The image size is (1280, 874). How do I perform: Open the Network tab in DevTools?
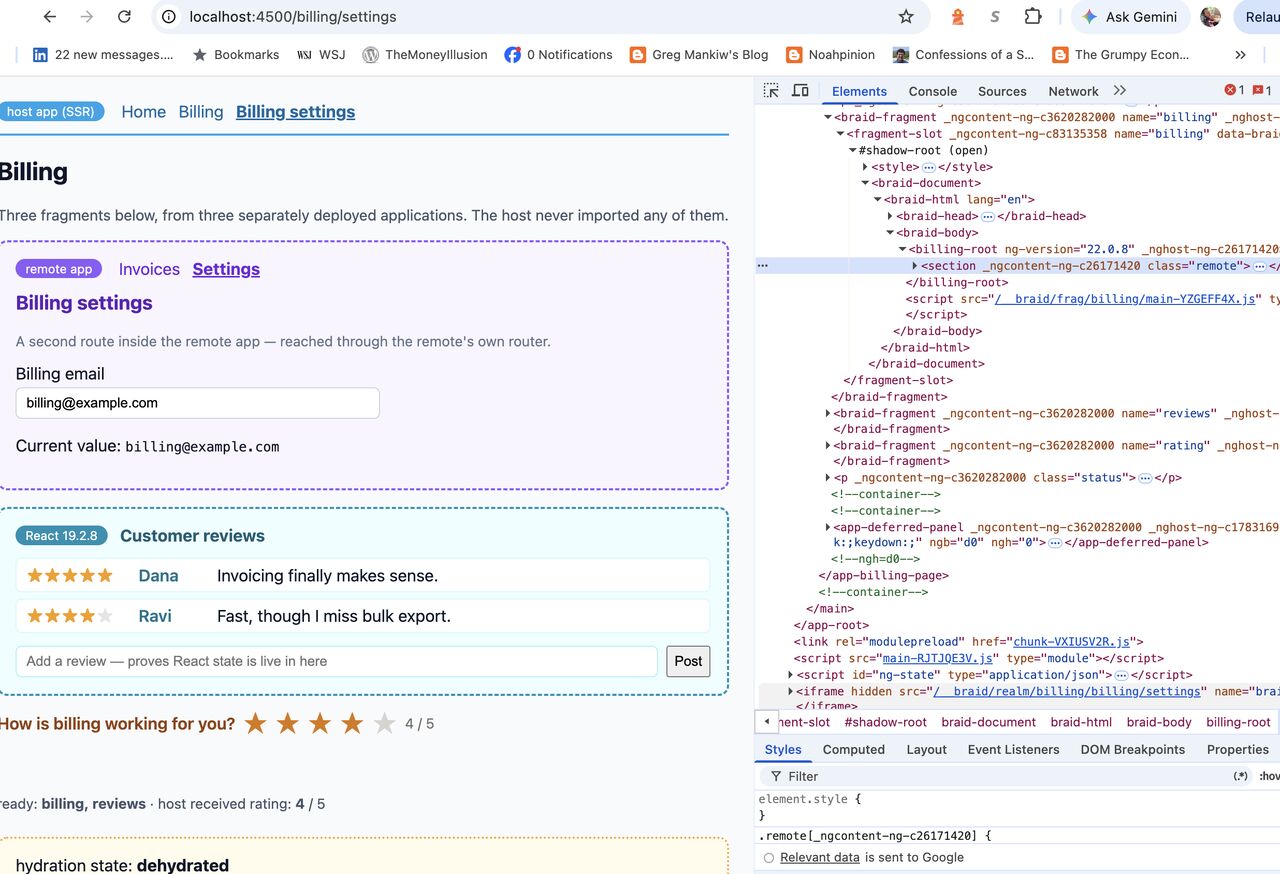click(x=1073, y=91)
